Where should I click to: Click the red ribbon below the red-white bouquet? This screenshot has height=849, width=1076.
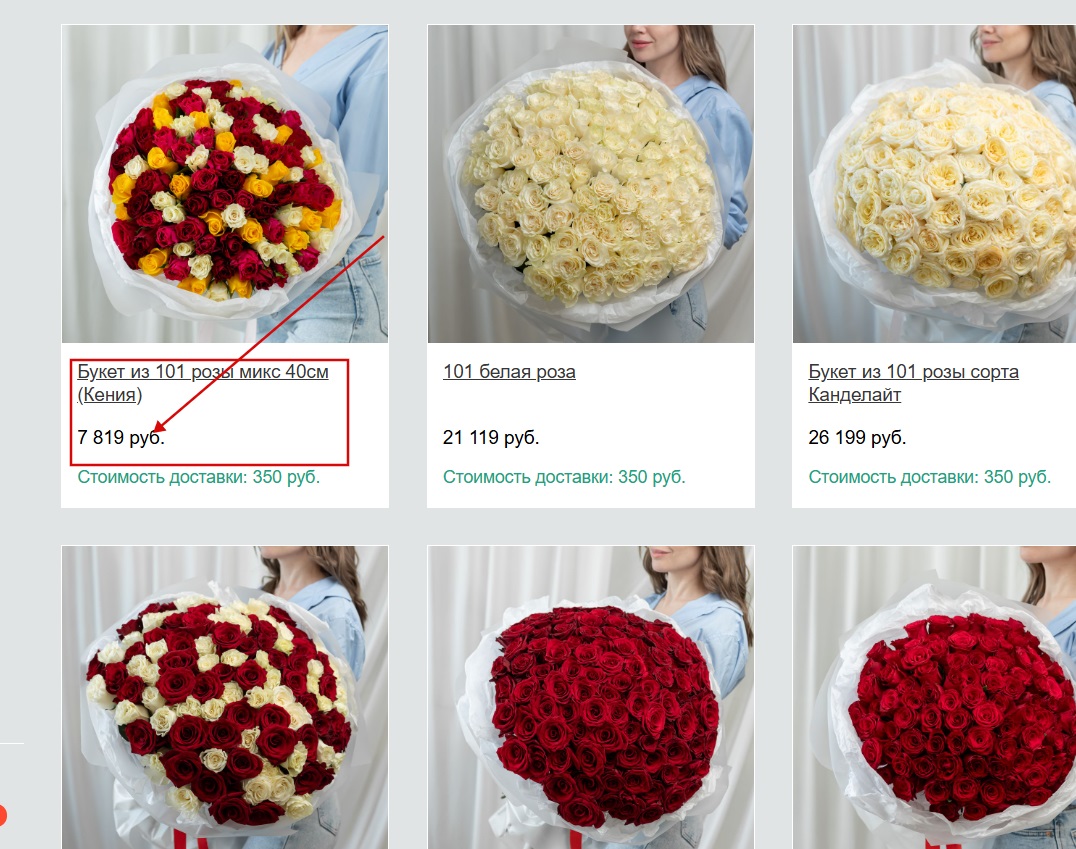[189, 839]
